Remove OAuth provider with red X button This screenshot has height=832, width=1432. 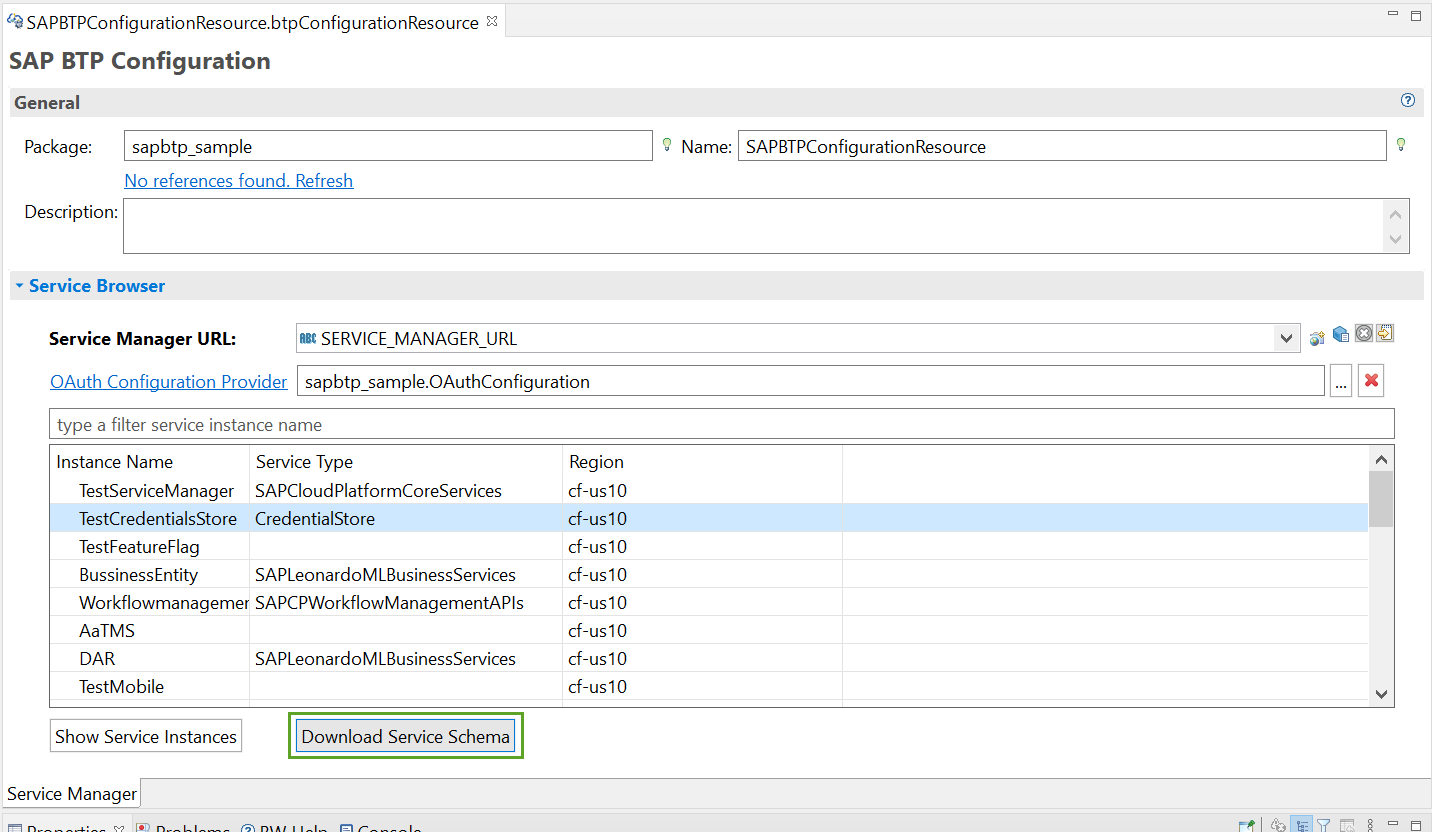point(1372,381)
